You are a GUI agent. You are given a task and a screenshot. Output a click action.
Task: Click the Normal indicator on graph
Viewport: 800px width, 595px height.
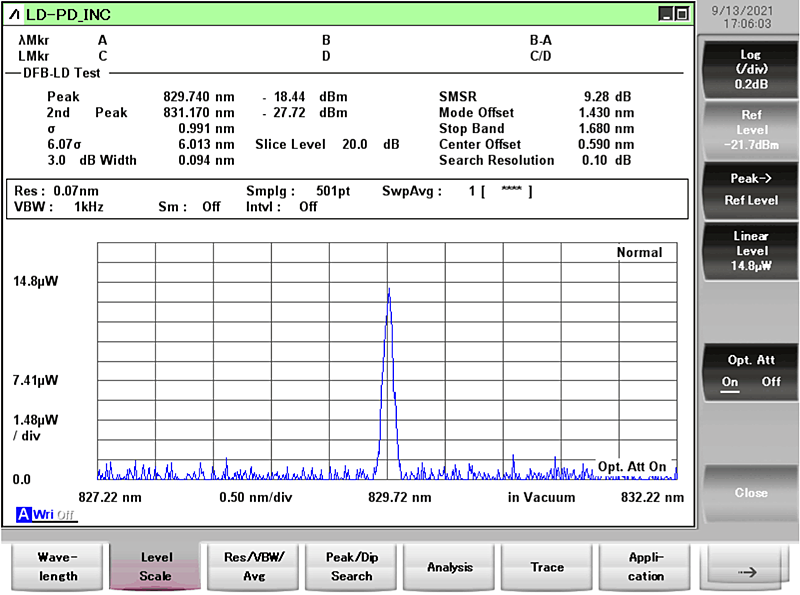[639, 252]
